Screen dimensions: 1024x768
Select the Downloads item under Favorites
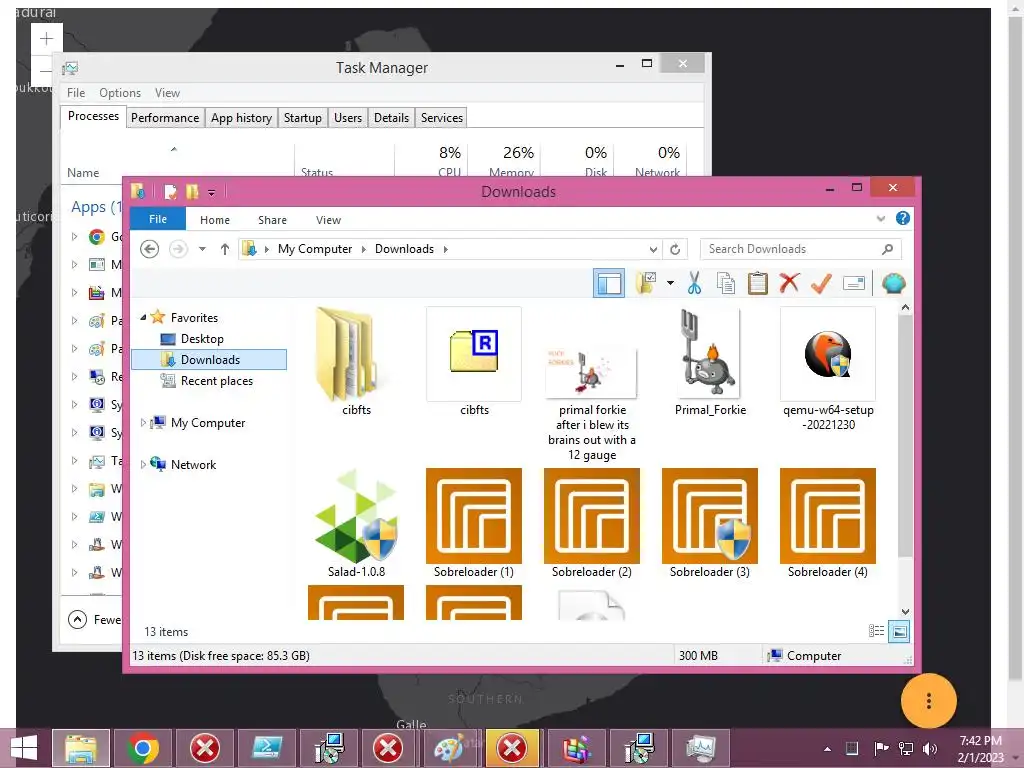tap(210, 360)
